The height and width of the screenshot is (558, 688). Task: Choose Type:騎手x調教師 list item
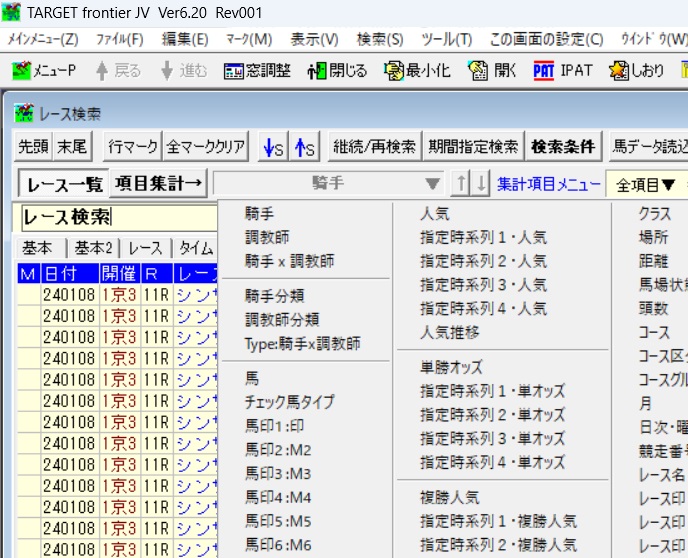303,343
